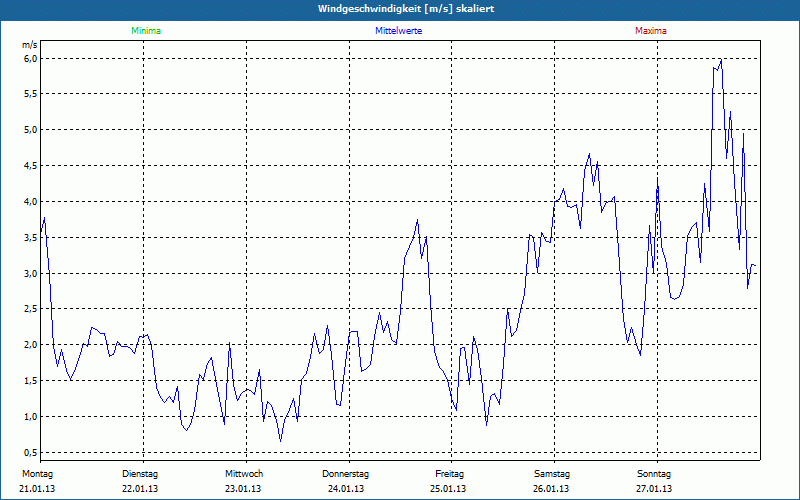Click the date 23.01.13
The width and height of the screenshot is (800, 500).
(243, 489)
